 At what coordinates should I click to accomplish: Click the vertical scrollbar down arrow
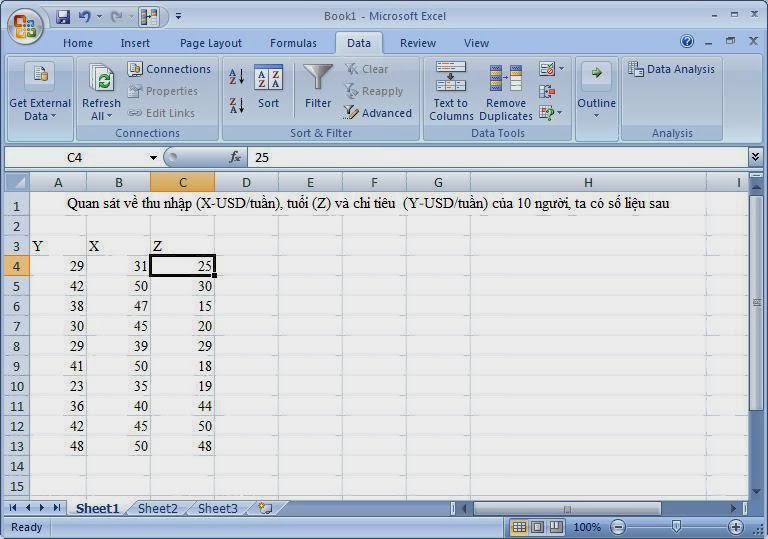pos(756,491)
